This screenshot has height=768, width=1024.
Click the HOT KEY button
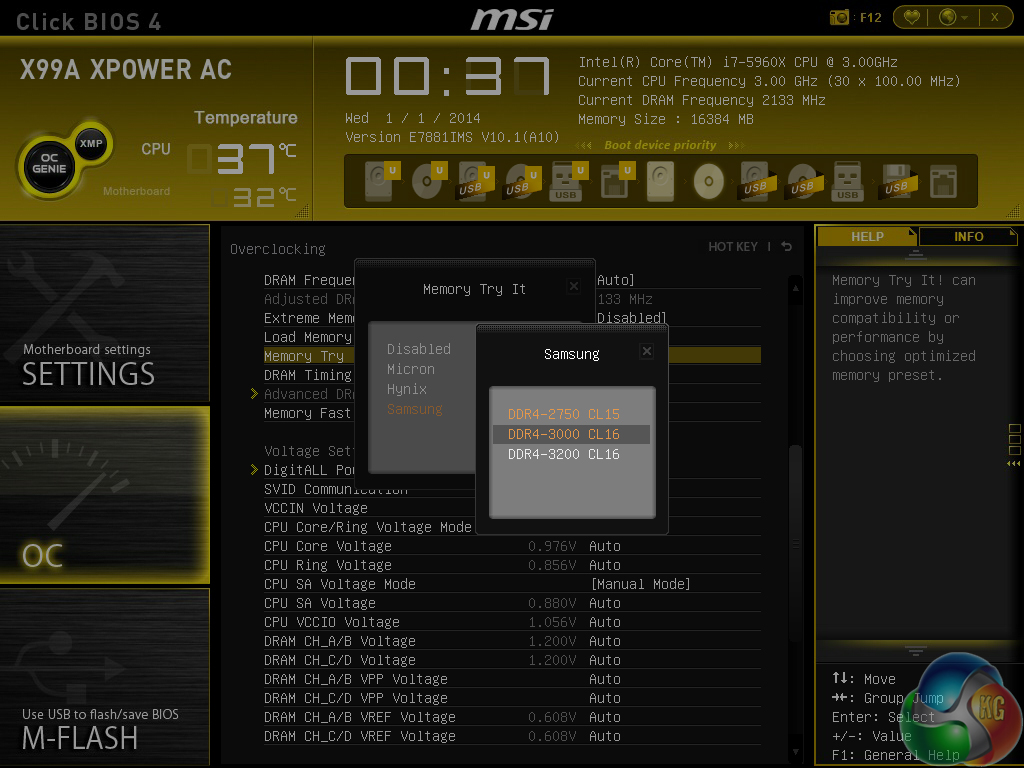[733, 246]
